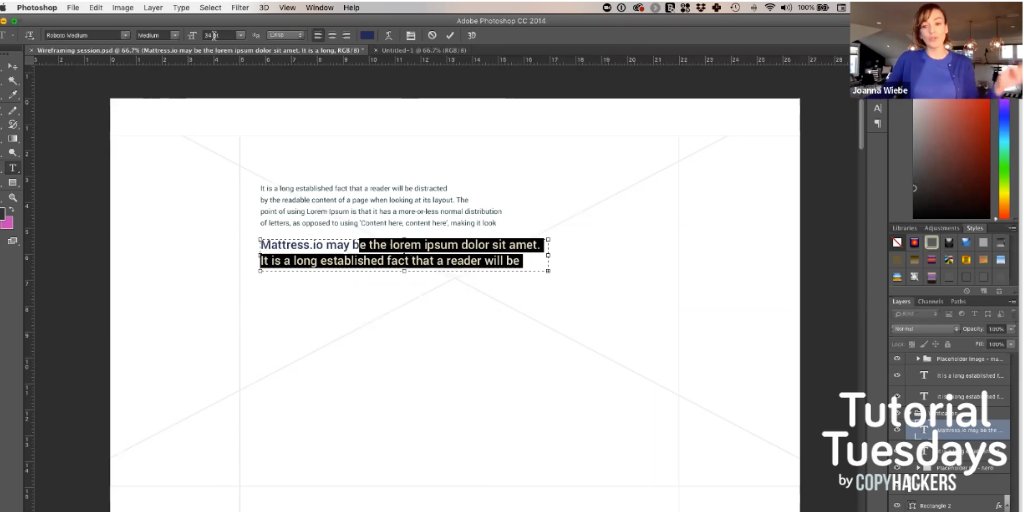This screenshot has height=512, width=1024.
Task: Hide the Rectangle 2 layer
Action: [897, 505]
